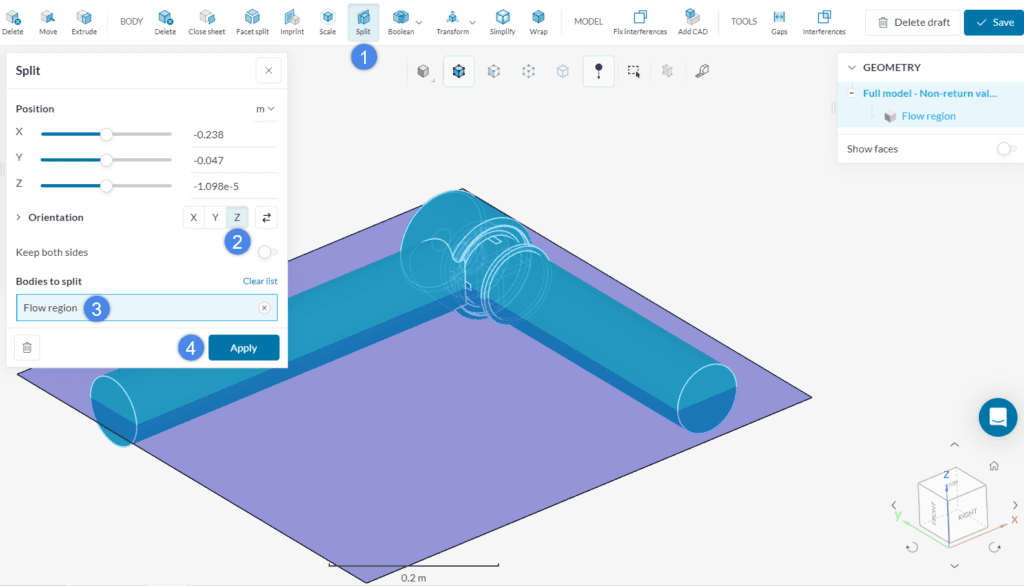Run the Fix interferences tool
The height and width of the screenshot is (586, 1024).
tap(640, 20)
